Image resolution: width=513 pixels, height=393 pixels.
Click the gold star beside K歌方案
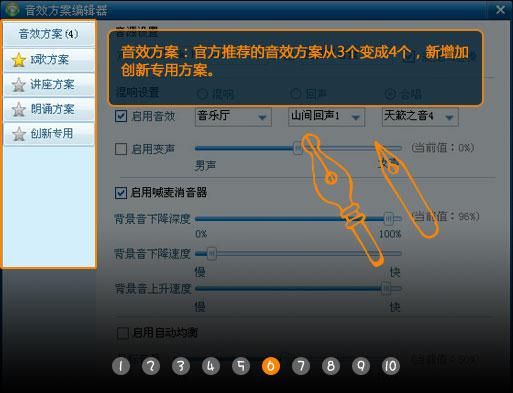point(18,60)
